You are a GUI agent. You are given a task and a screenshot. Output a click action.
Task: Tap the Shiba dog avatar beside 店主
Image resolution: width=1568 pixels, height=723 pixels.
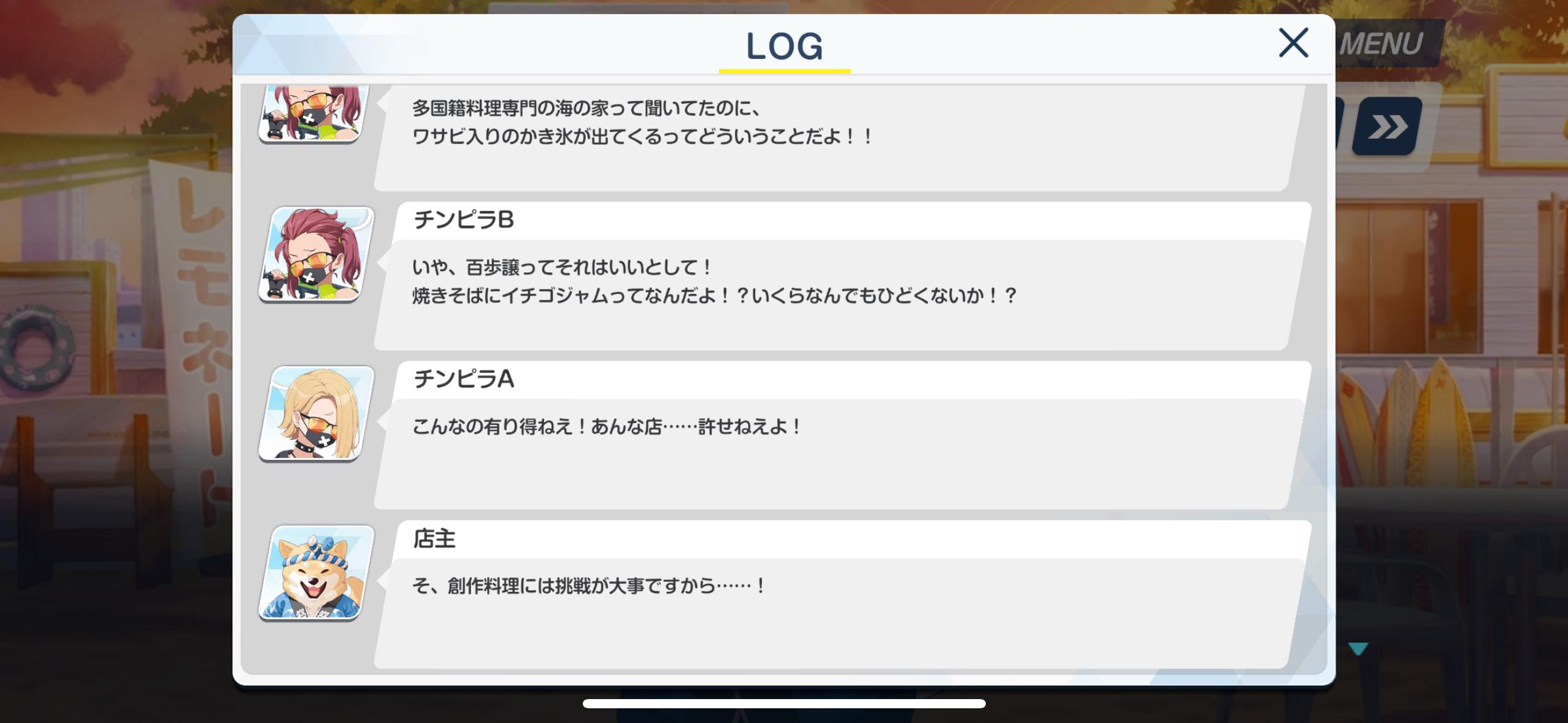pyautogui.click(x=316, y=573)
